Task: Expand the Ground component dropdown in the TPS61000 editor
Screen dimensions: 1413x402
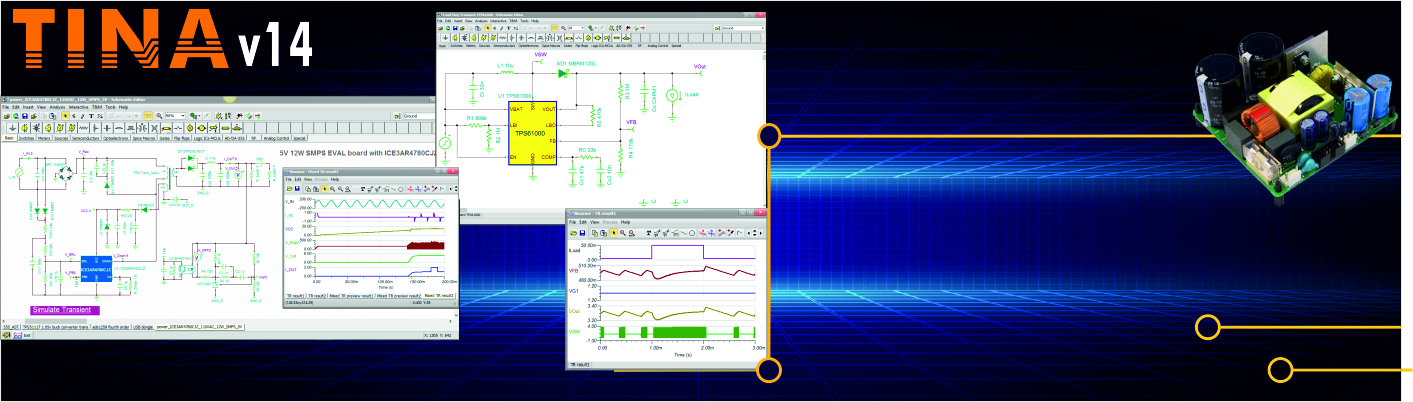Action: coord(765,28)
